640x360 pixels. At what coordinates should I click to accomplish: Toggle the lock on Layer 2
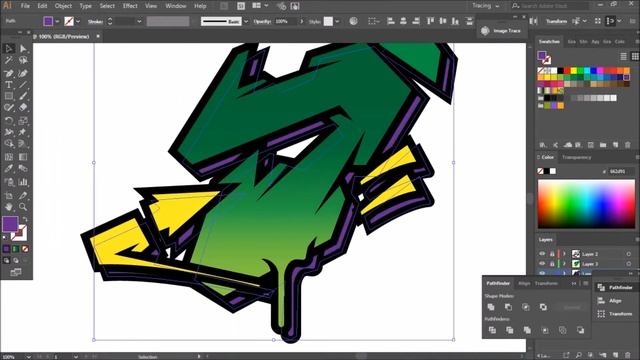coord(552,254)
